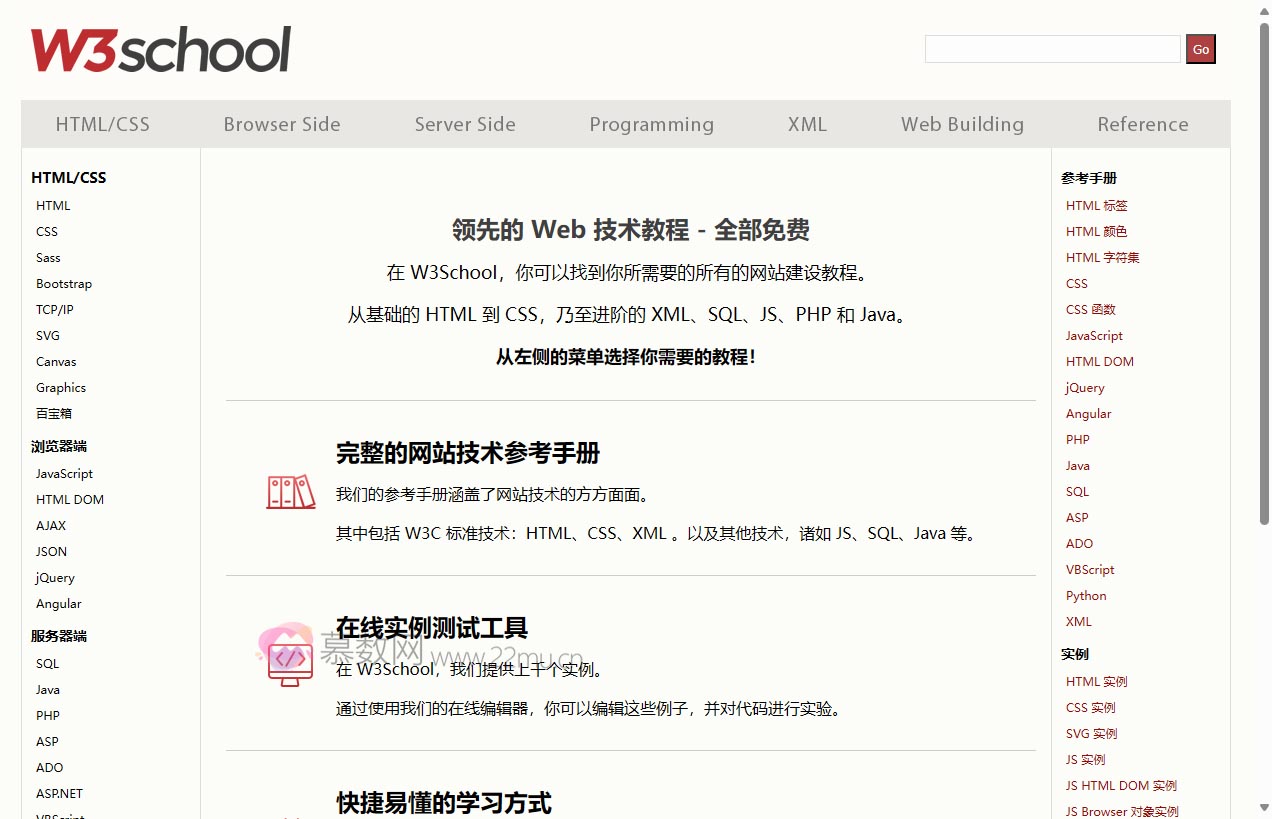This screenshot has height=819, width=1272.
Task: Open the XML navigation tab
Action: [807, 124]
